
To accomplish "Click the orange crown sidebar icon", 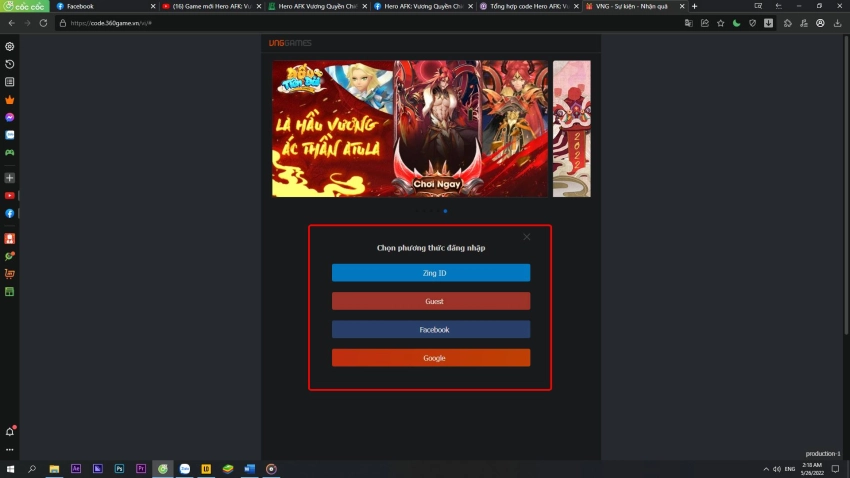I will coord(10,100).
